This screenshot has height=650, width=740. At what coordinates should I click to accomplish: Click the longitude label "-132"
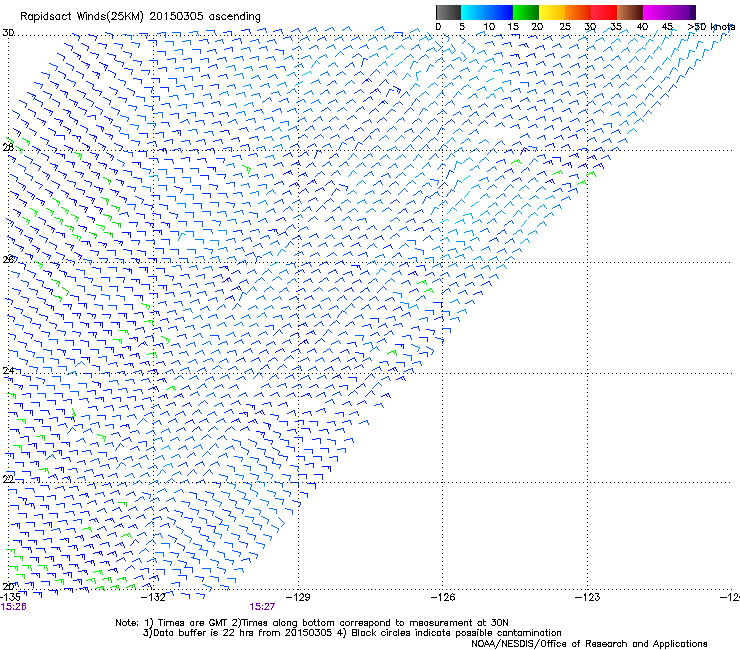154,597
